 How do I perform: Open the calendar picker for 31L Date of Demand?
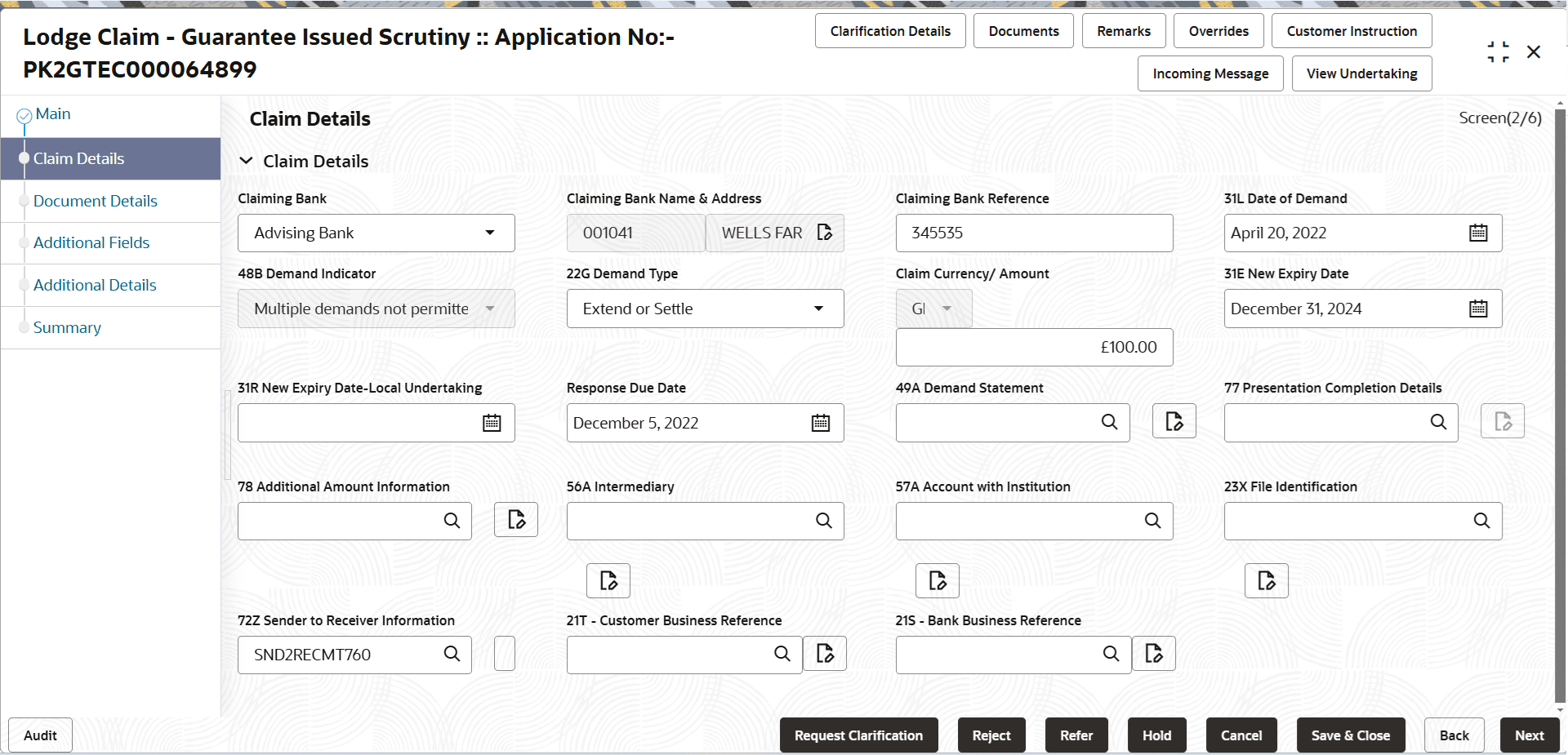[1478, 233]
